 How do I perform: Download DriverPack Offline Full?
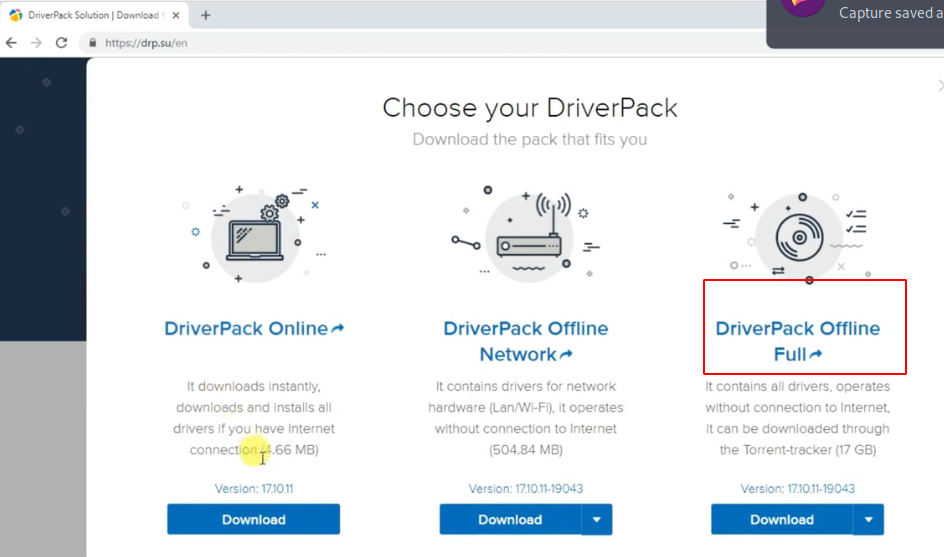781,519
